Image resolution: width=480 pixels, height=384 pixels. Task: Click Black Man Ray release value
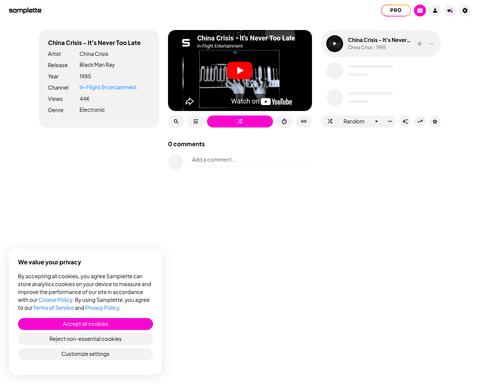coord(97,65)
